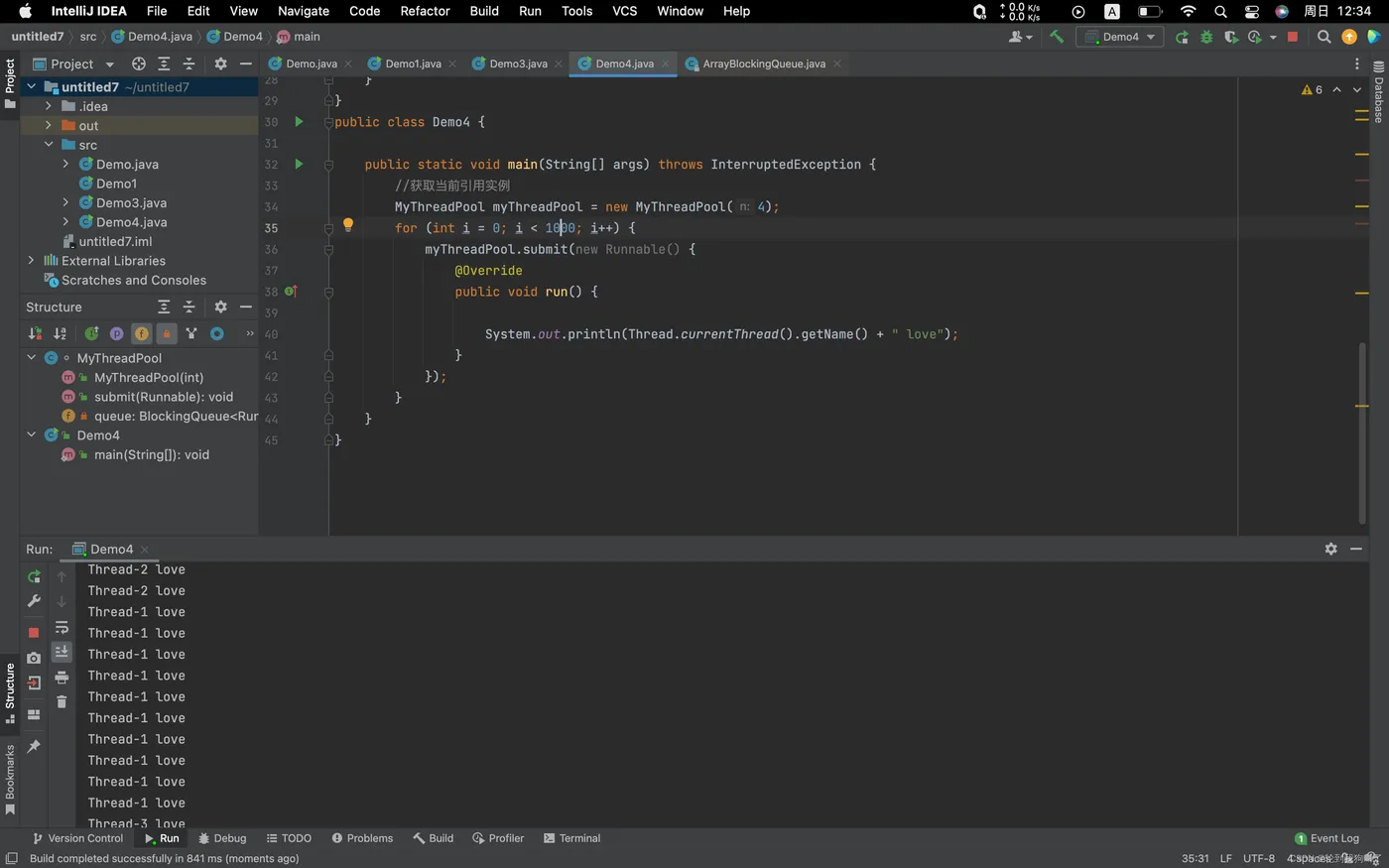Expand the out folder

point(48,126)
